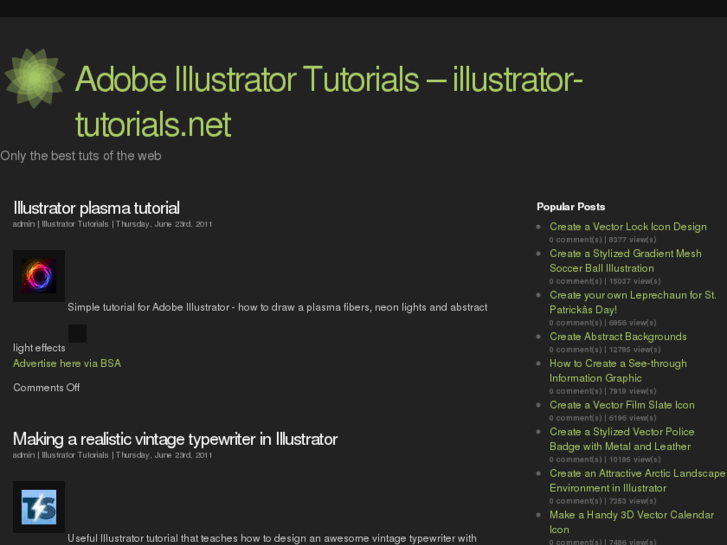This screenshot has width=727, height=545.
Task: Open Create a Vector Lock Icon Design
Action: [628, 226]
